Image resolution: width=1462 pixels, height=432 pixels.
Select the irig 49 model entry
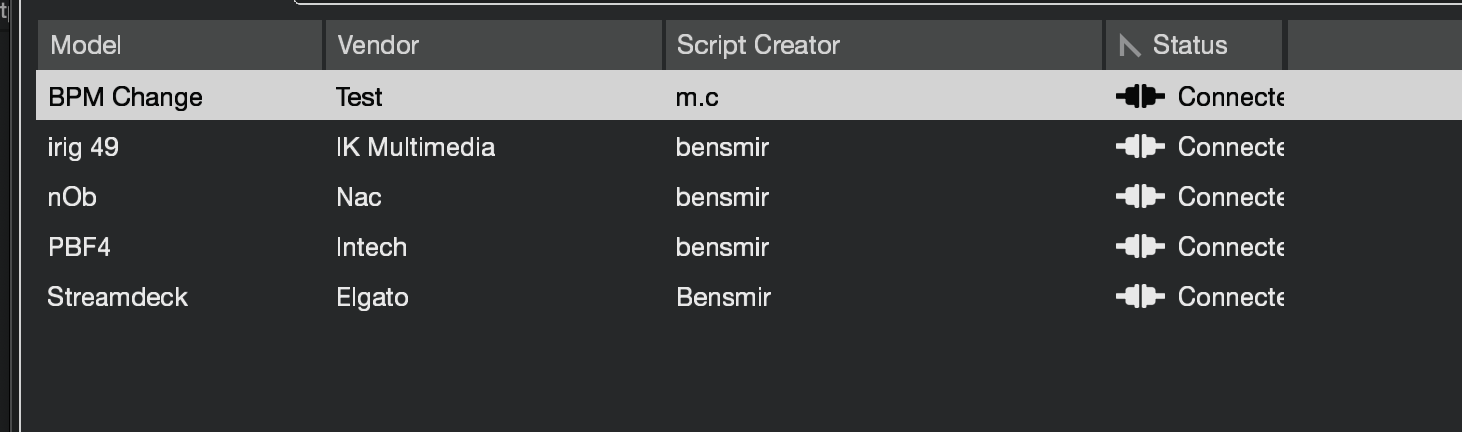point(83,147)
